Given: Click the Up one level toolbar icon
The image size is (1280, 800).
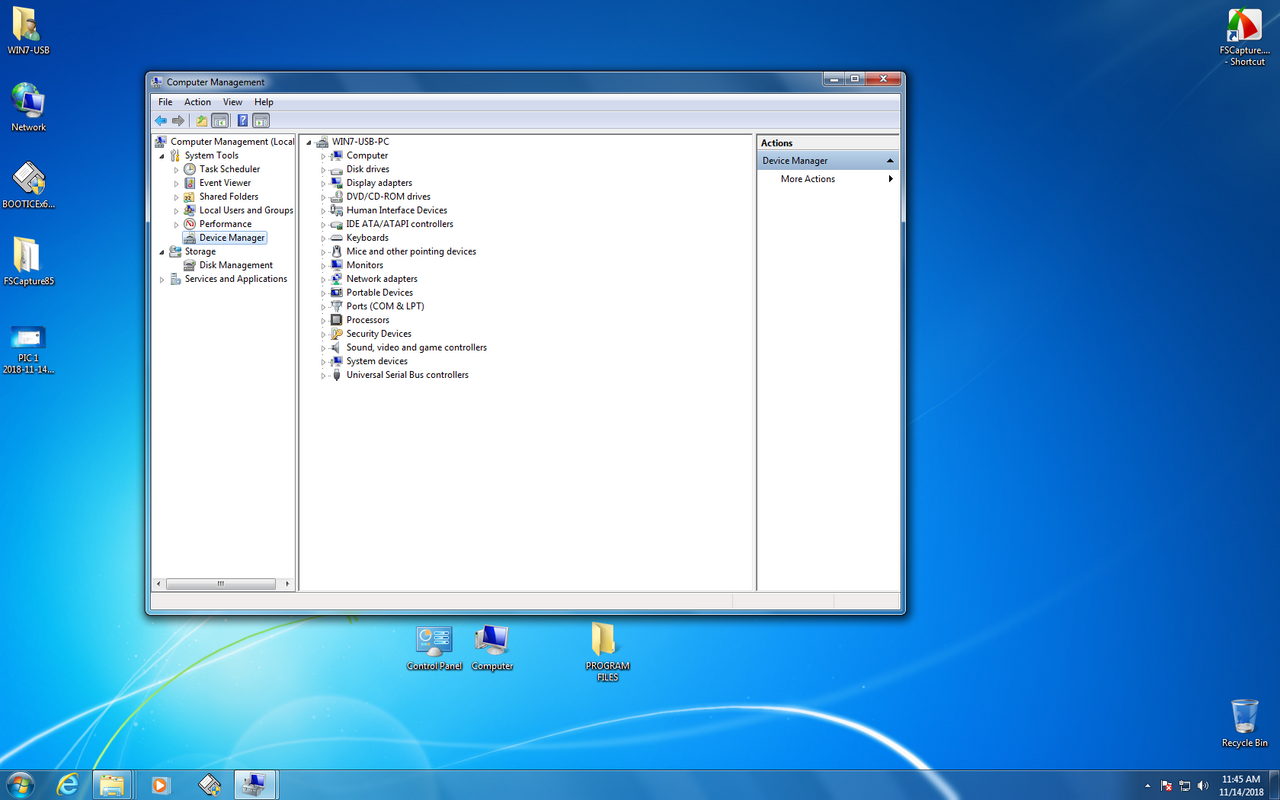Looking at the screenshot, I should tap(201, 121).
